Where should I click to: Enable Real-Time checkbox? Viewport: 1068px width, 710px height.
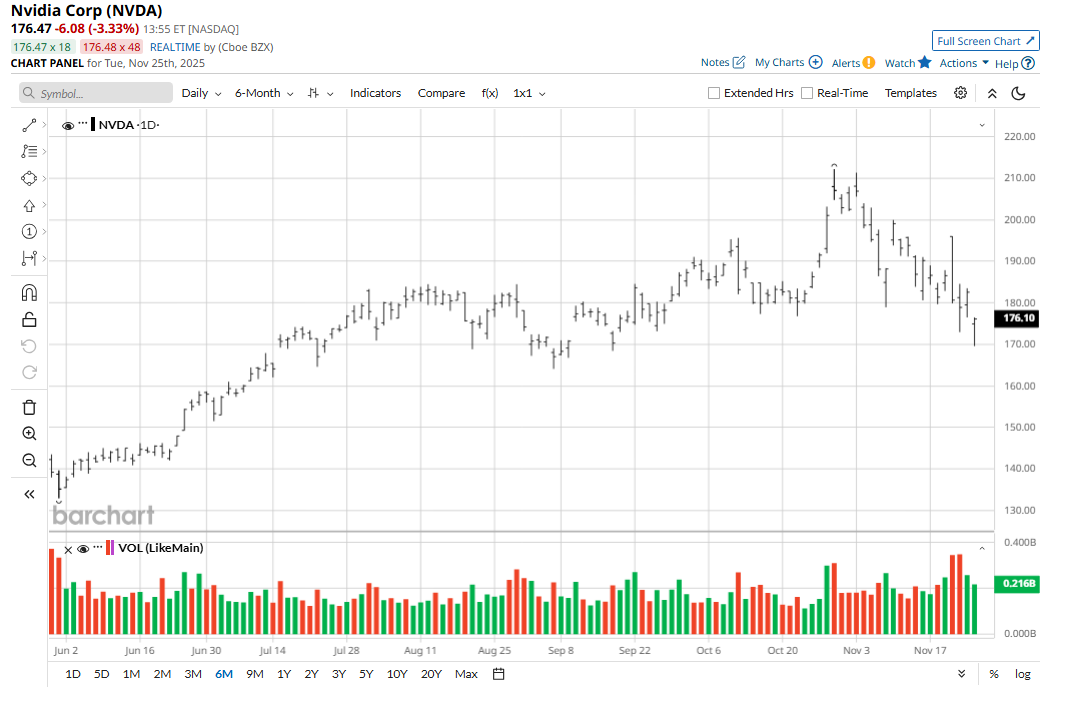click(807, 93)
